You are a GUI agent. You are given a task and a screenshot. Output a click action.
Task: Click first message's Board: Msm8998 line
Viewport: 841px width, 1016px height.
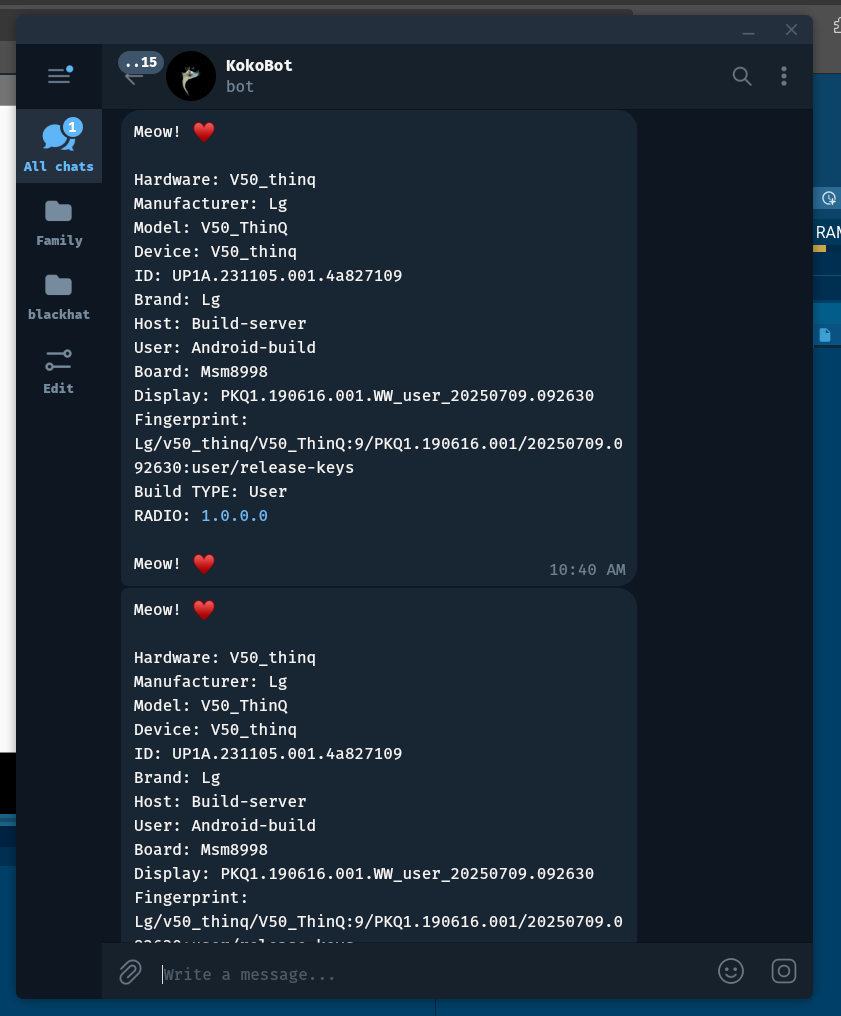[200, 372]
